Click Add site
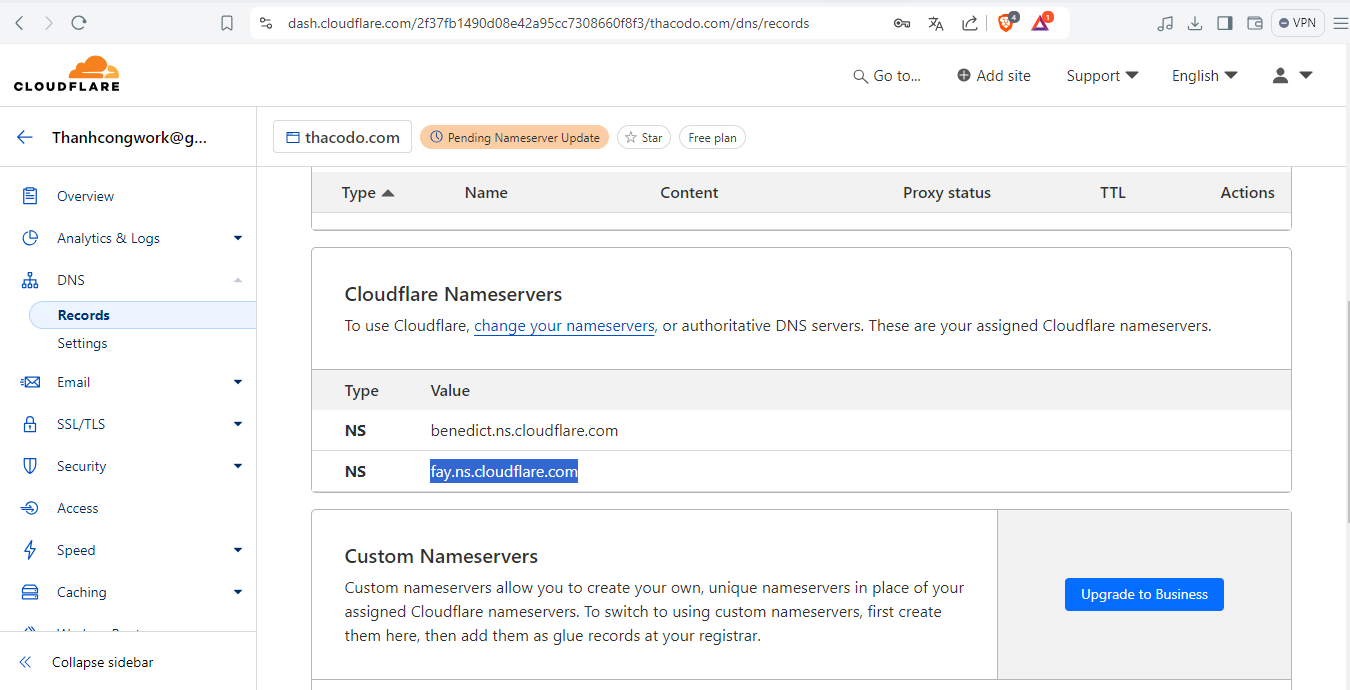The width and height of the screenshot is (1350, 690). pyautogui.click(x=994, y=76)
